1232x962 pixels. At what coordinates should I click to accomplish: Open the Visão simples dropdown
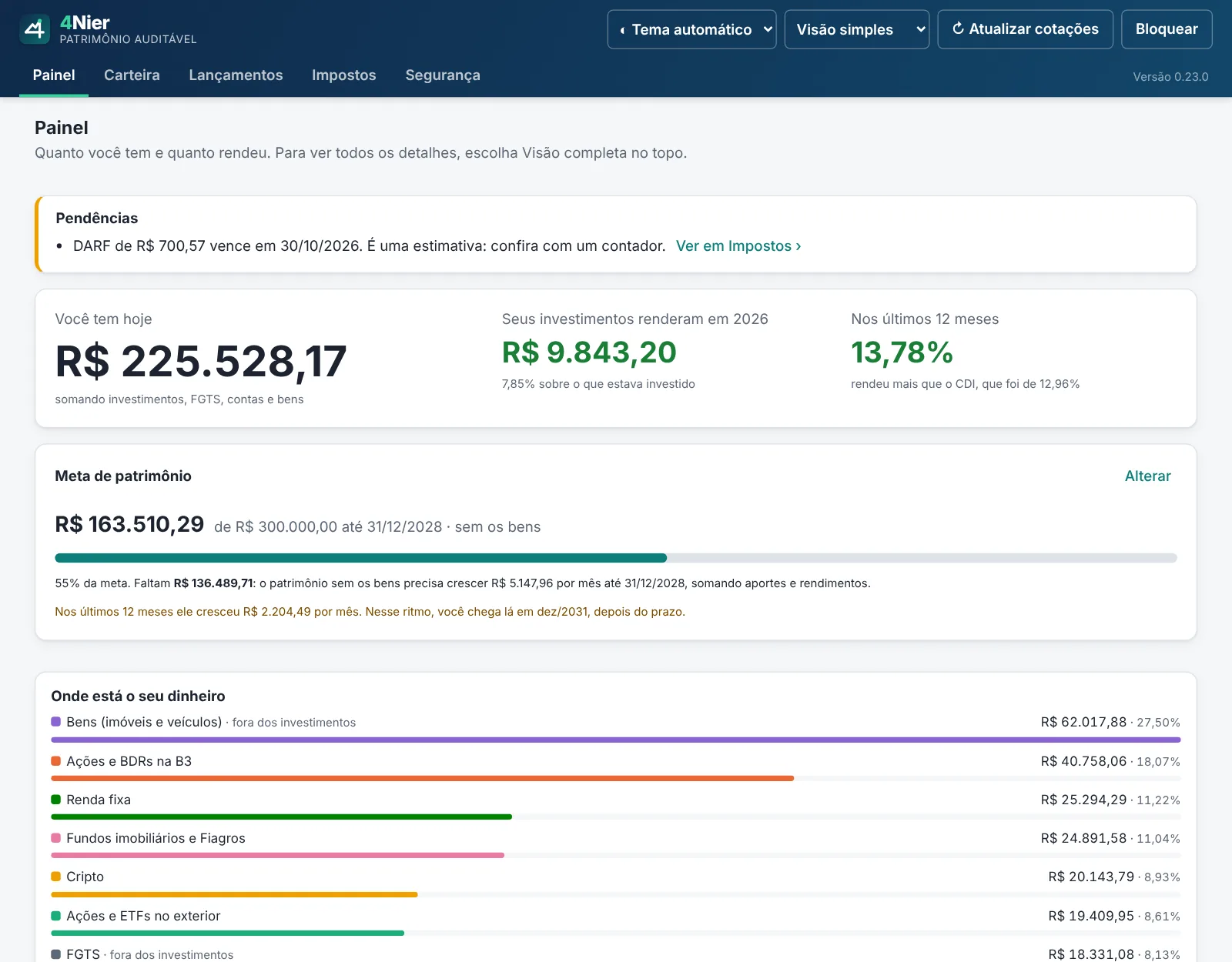pyautogui.click(x=856, y=29)
